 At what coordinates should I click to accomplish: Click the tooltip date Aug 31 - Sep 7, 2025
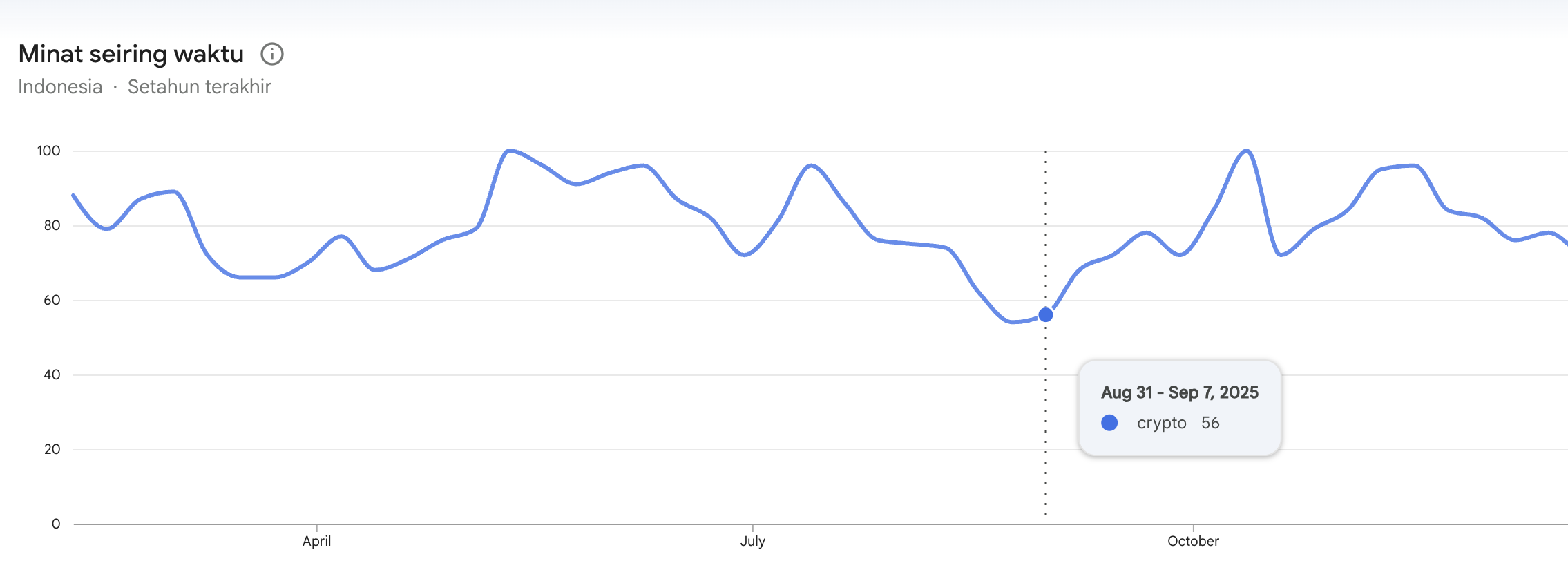pos(1180,392)
